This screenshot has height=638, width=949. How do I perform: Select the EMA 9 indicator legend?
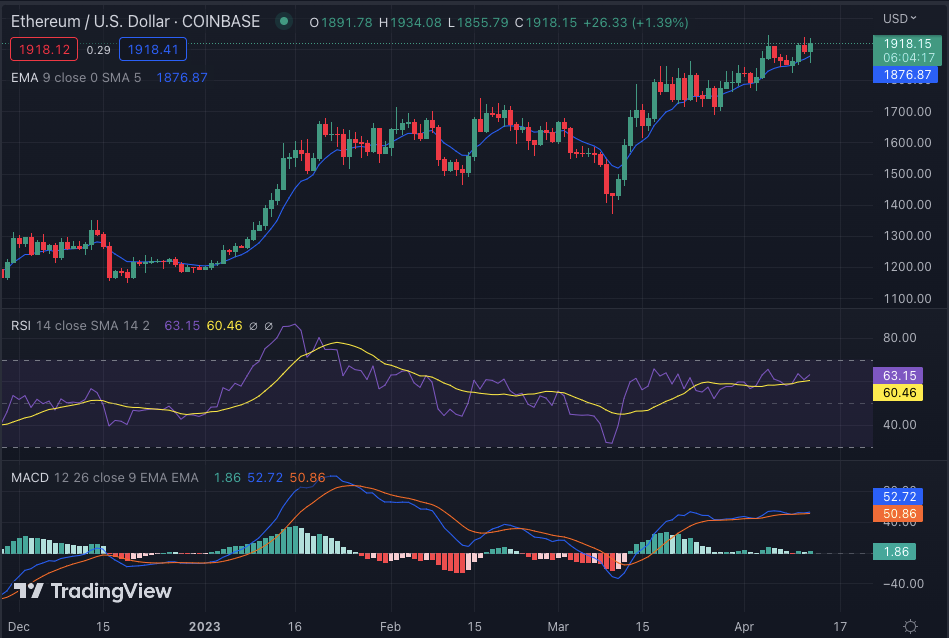tap(78, 77)
